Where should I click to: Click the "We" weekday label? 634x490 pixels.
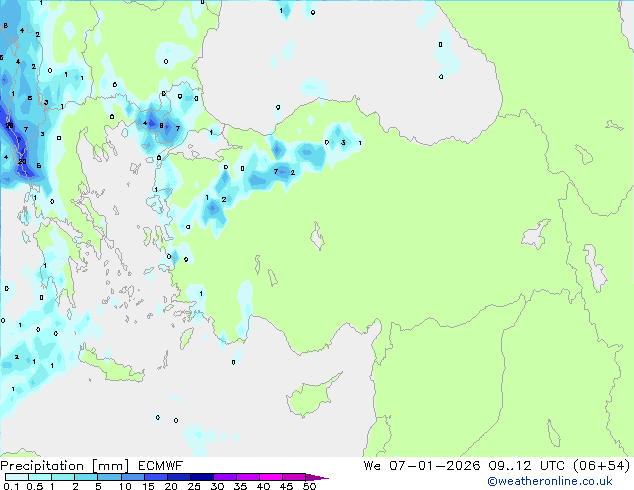click(372, 466)
